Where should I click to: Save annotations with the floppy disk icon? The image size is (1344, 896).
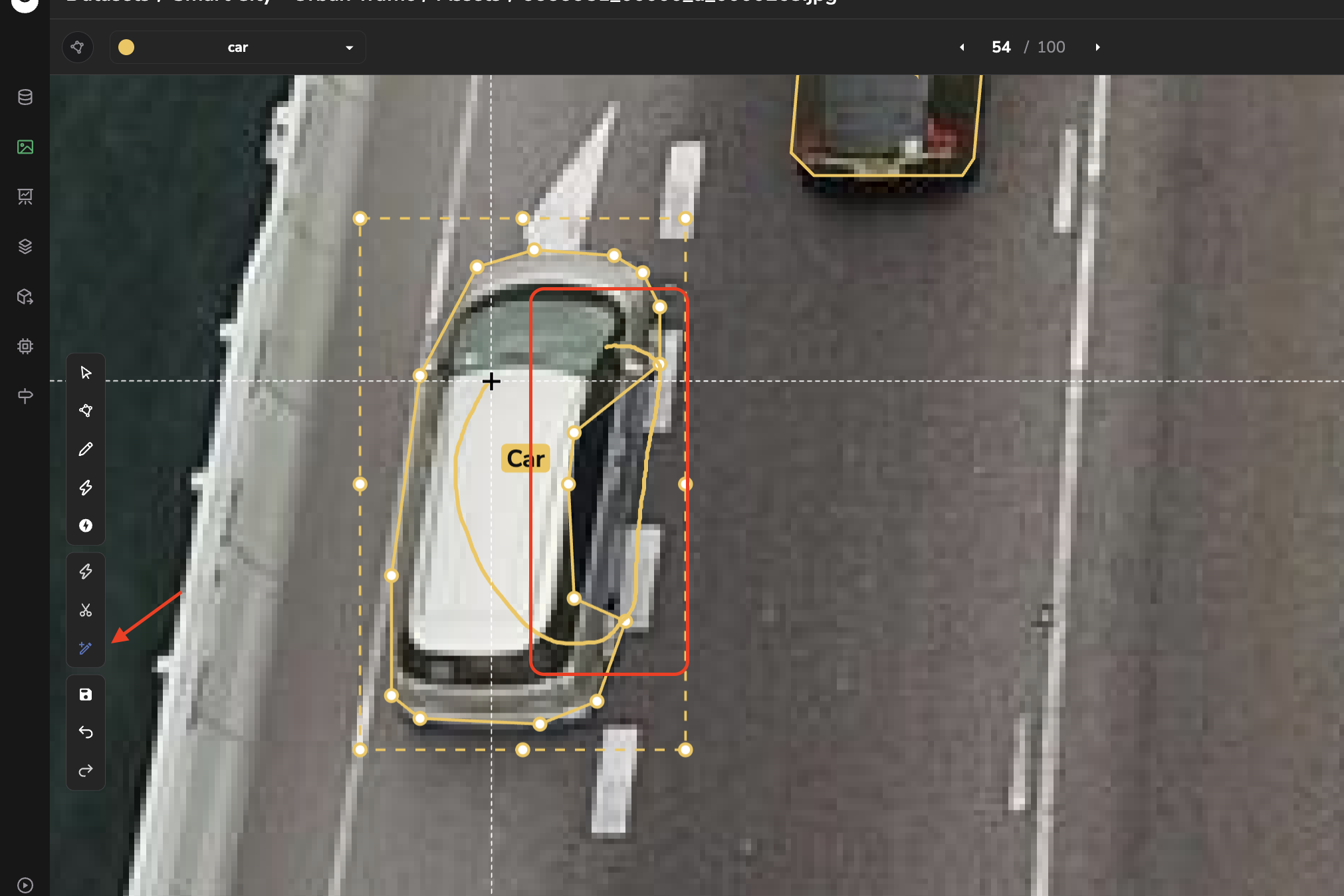coord(86,695)
